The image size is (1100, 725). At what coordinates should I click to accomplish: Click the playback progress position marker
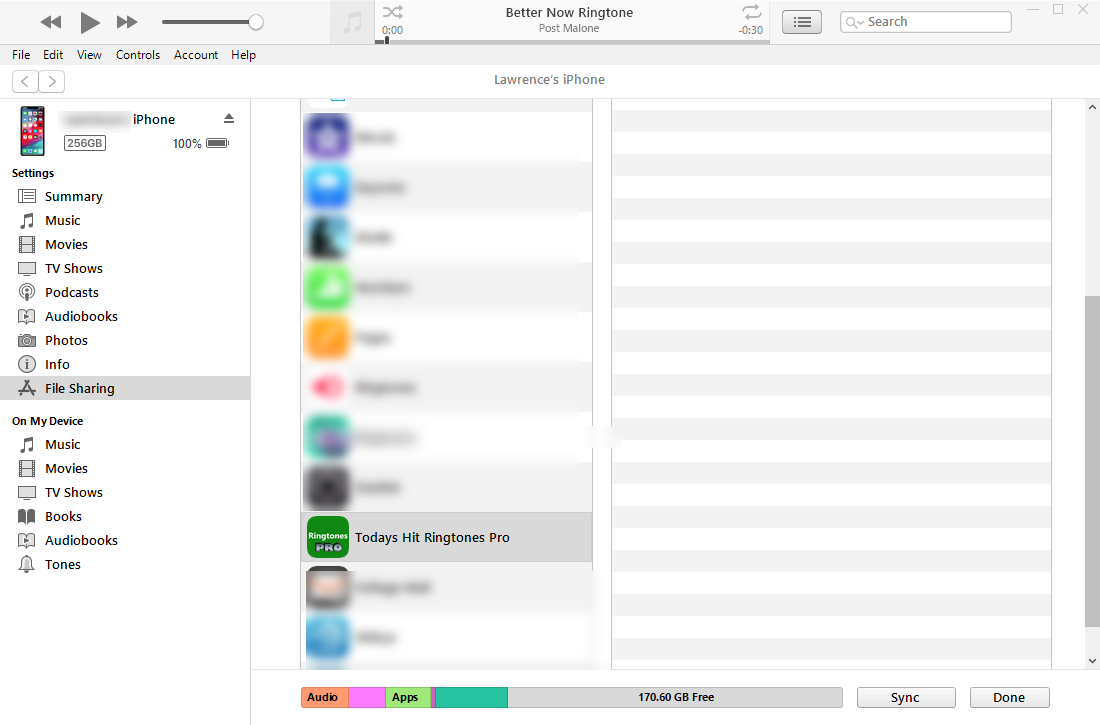click(387, 41)
